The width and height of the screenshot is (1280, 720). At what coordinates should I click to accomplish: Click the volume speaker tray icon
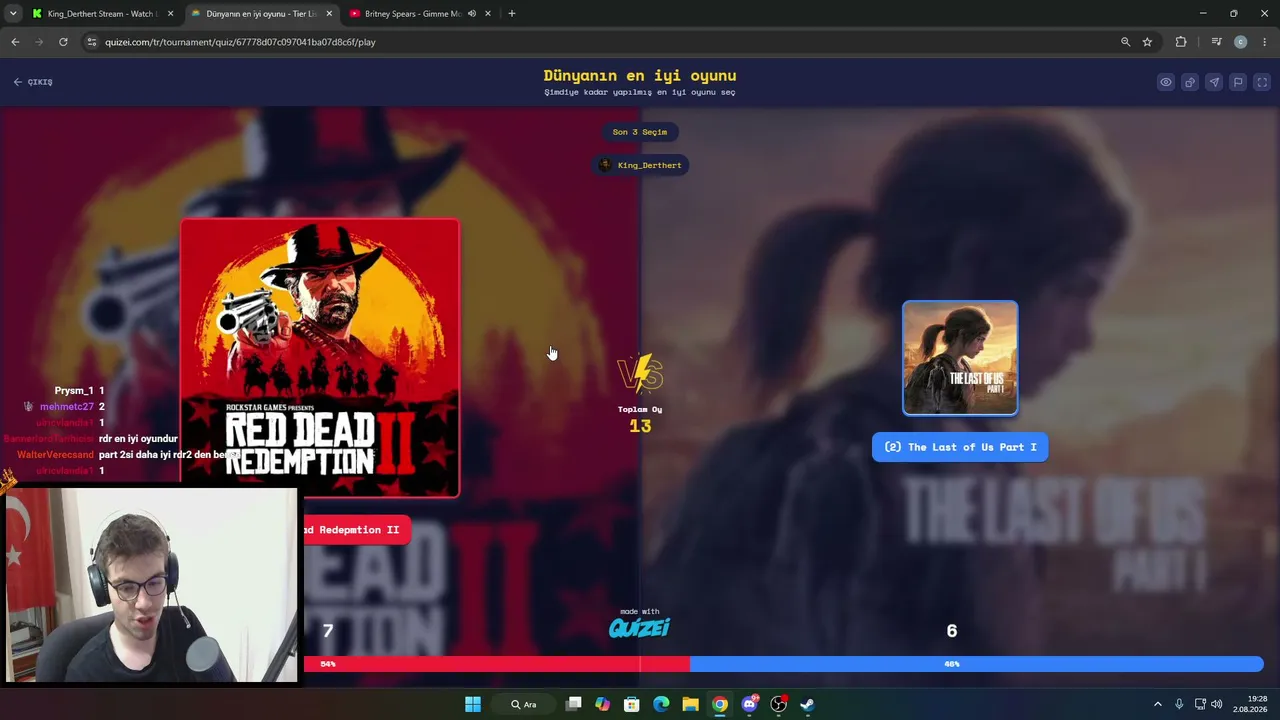(1217, 704)
